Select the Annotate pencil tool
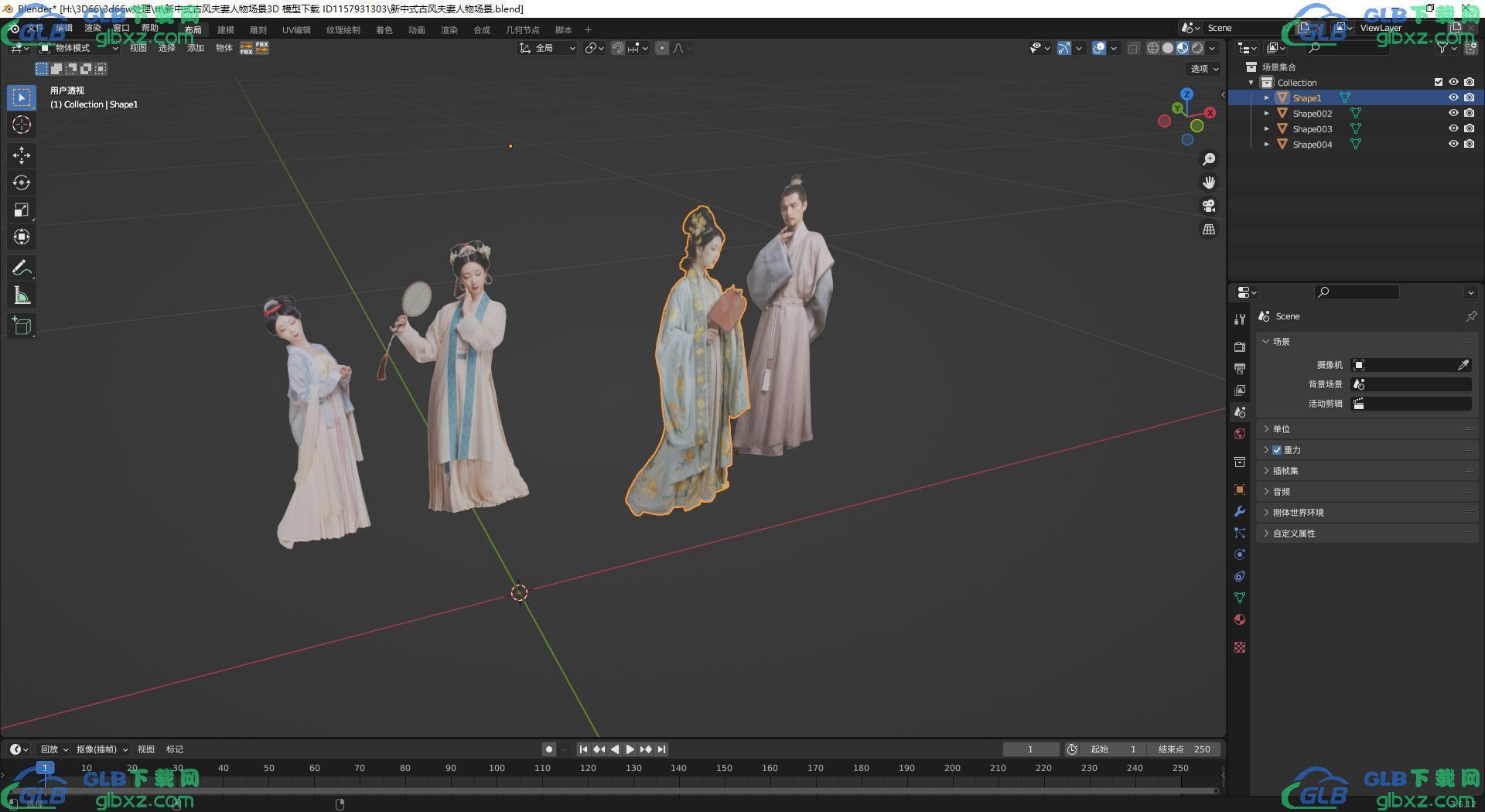 (x=22, y=268)
